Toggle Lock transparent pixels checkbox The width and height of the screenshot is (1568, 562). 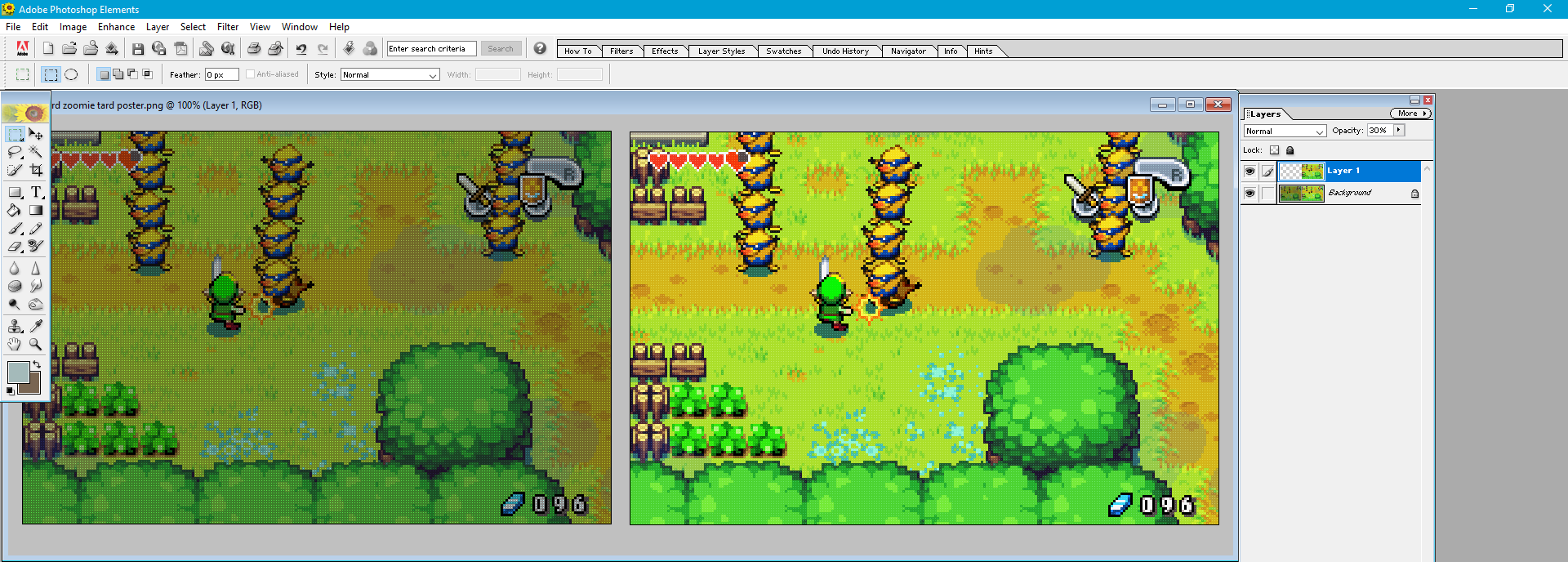tap(1274, 150)
